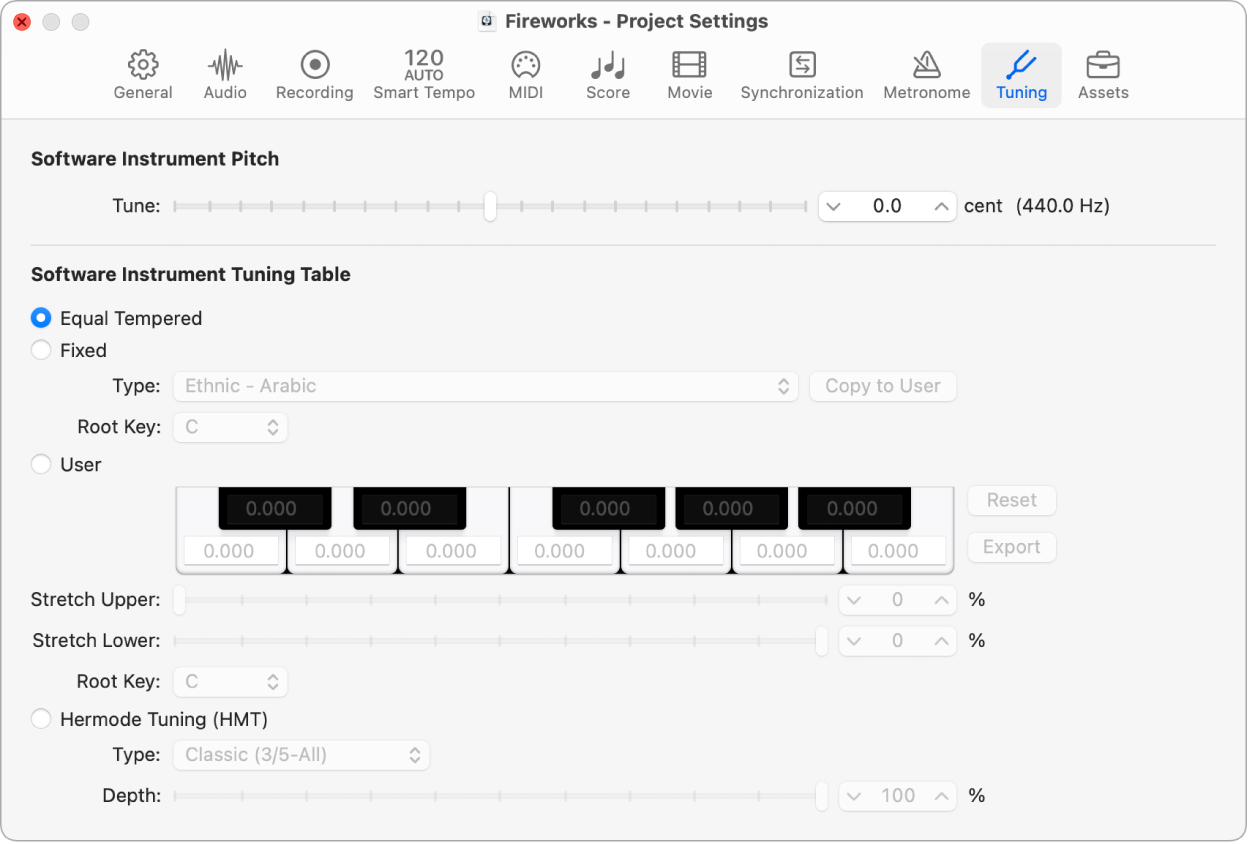Select the Metronome settings icon
The width and height of the screenshot is (1248, 844).
coord(926,75)
